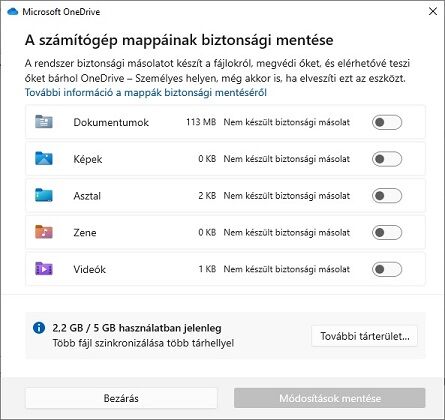Image resolution: width=445 pixels, height=420 pixels.
Task: Click the Videók video folder icon
Action: click(x=44, y=268)
